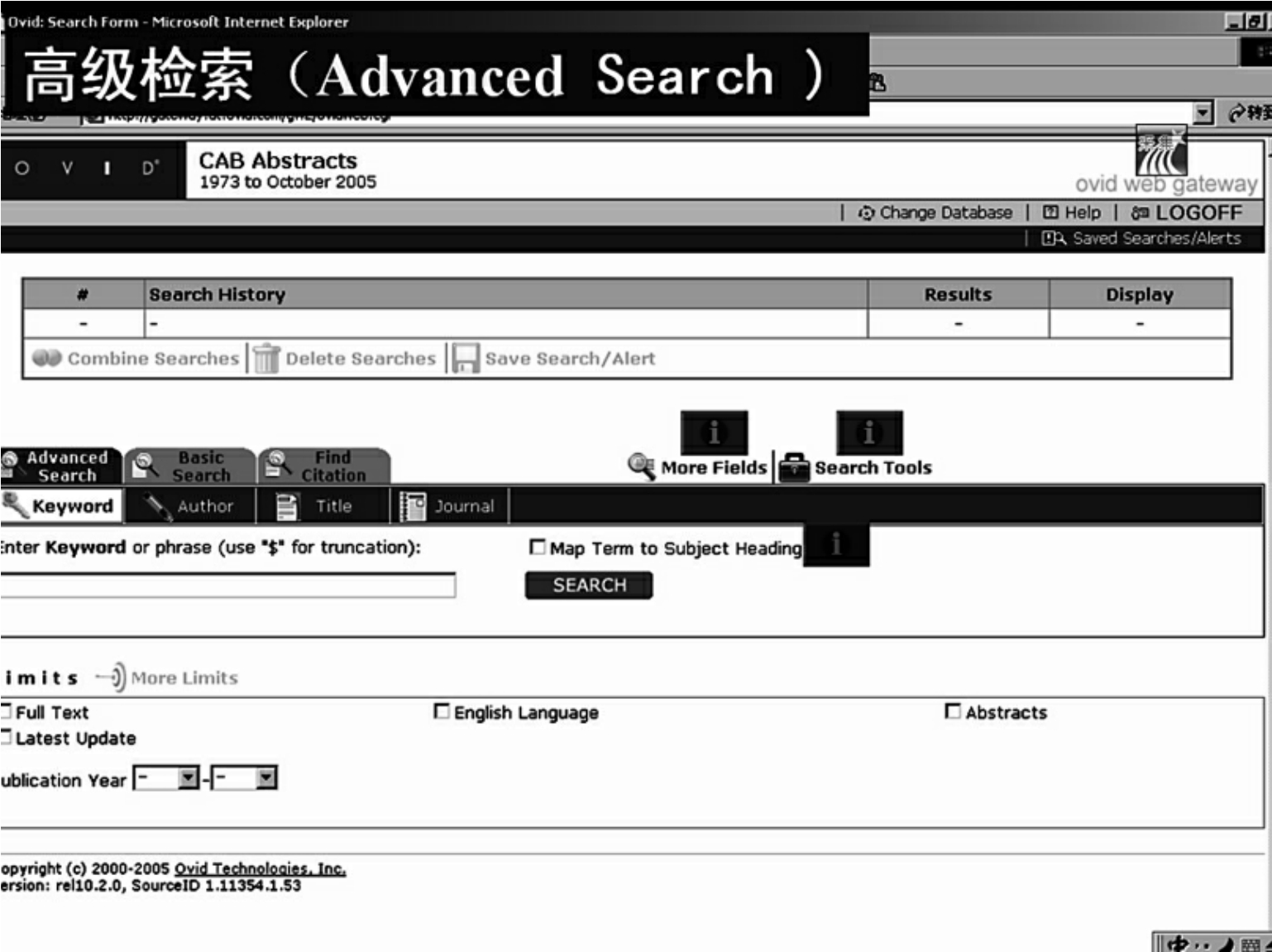The image size is (1272, 952).
Task: Check the Full Text limit
Action: pyautogui.click(x=6, y=711)
